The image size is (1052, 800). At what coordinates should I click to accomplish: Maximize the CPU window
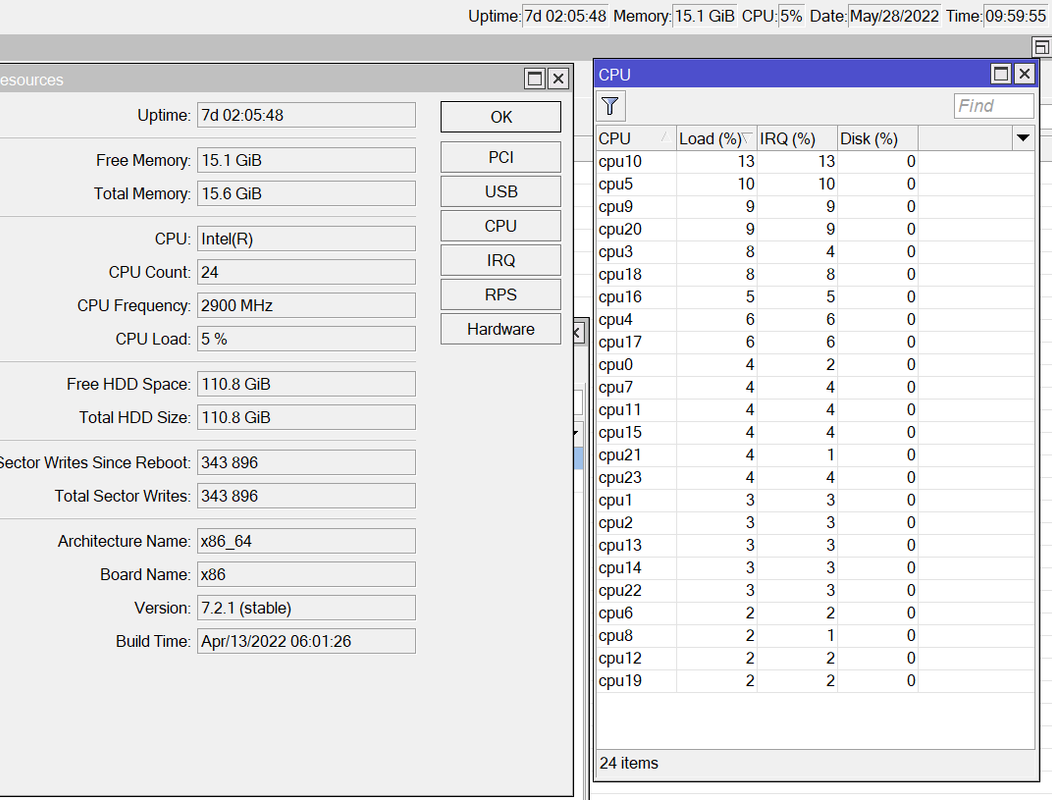point(1000,74)
